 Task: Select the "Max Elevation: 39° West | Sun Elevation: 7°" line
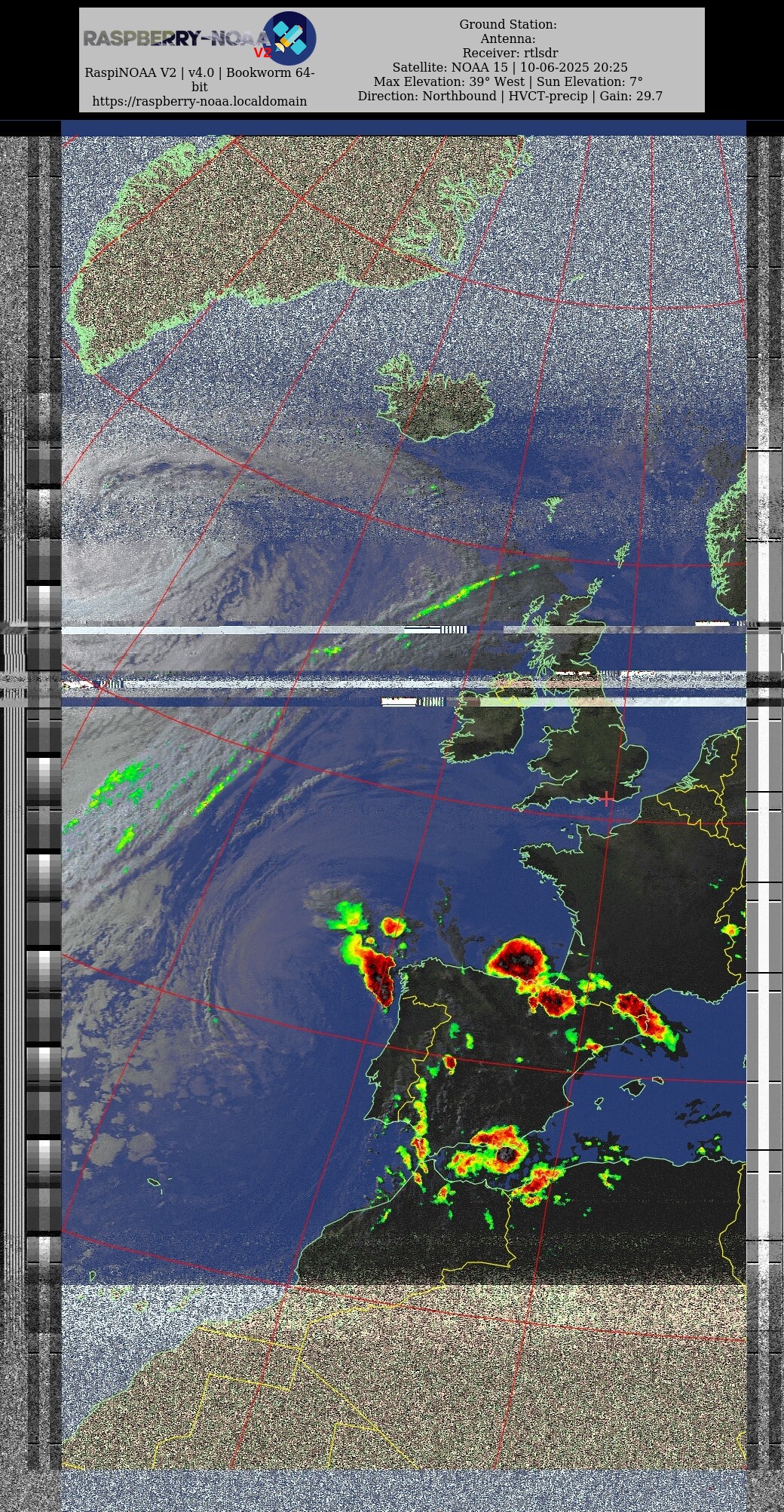508,81
